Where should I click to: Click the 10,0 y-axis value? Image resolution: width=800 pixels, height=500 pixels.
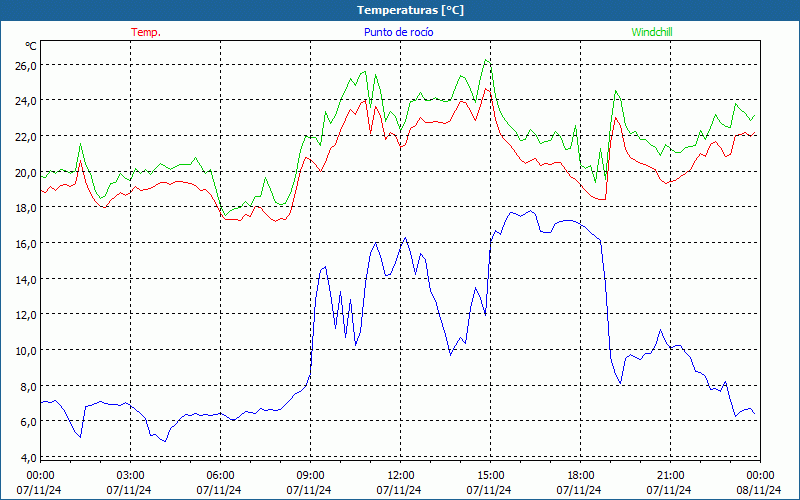28,351
